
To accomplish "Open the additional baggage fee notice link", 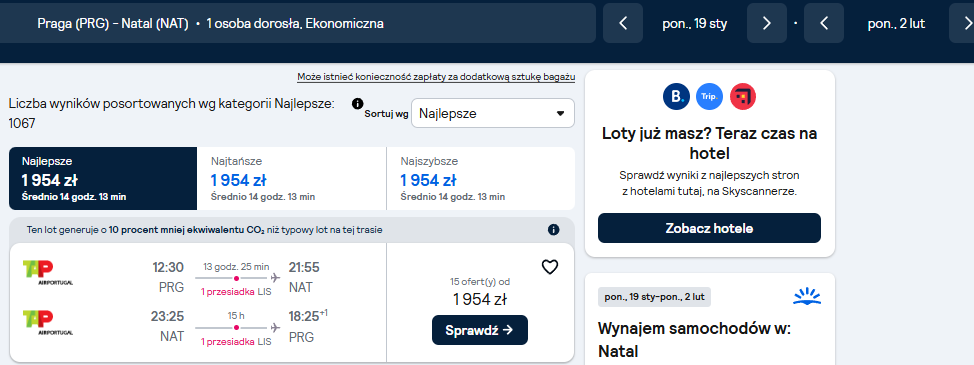I will (436, 77).
